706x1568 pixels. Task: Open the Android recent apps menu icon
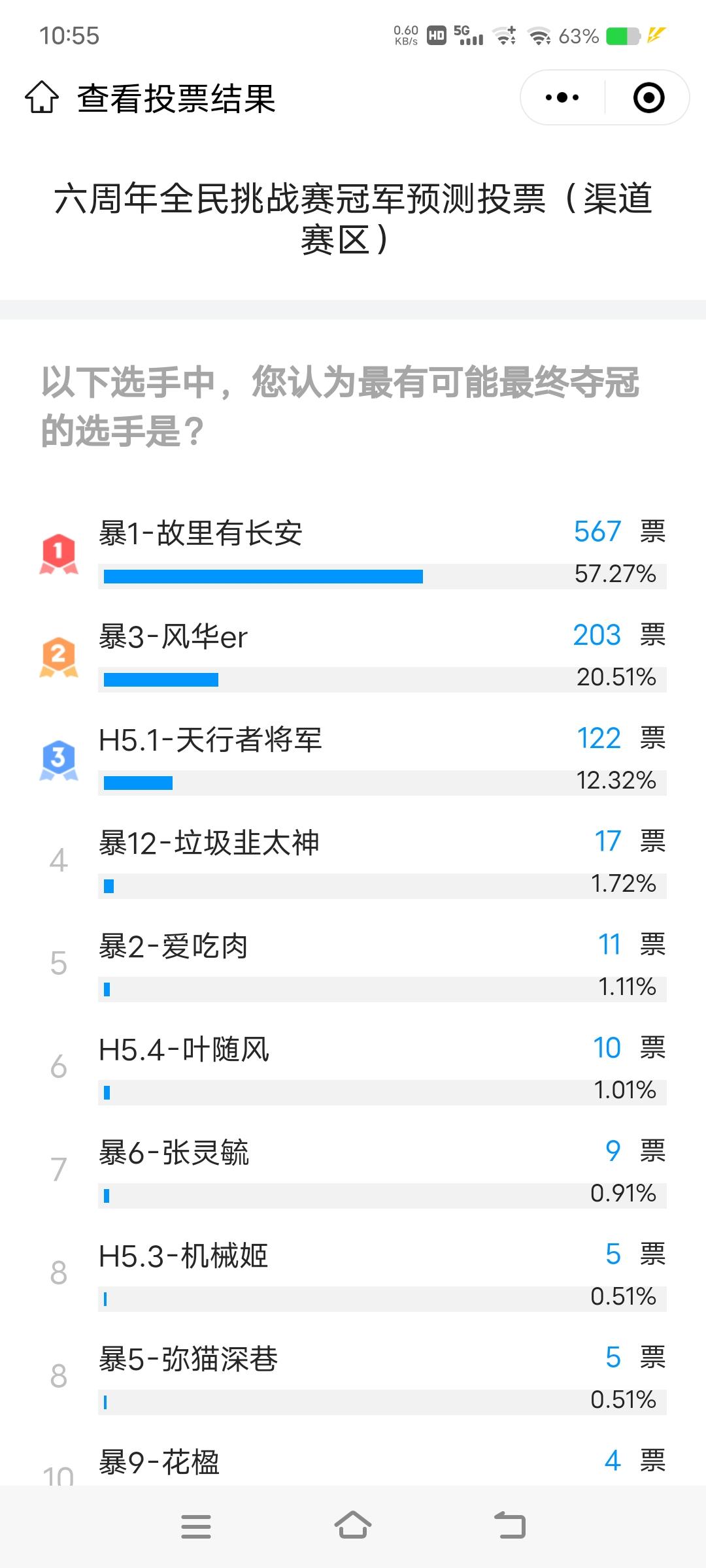[x=196, y=1526]
